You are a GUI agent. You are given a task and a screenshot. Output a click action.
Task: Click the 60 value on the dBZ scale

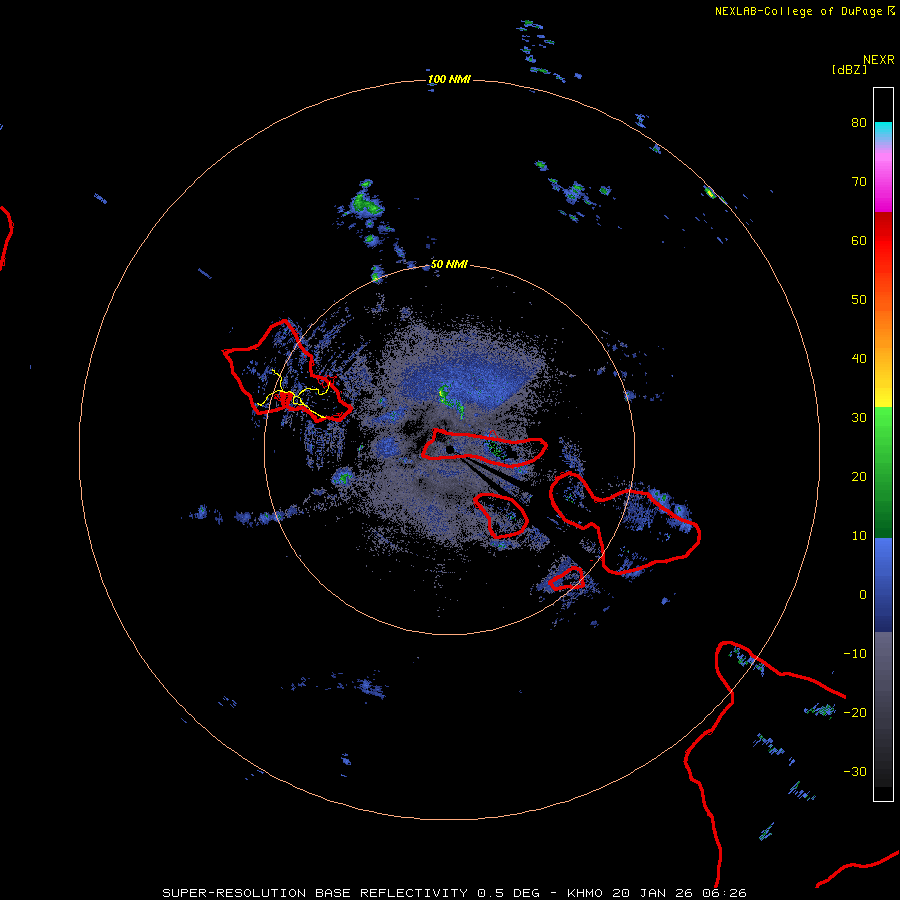click(859, 241)
